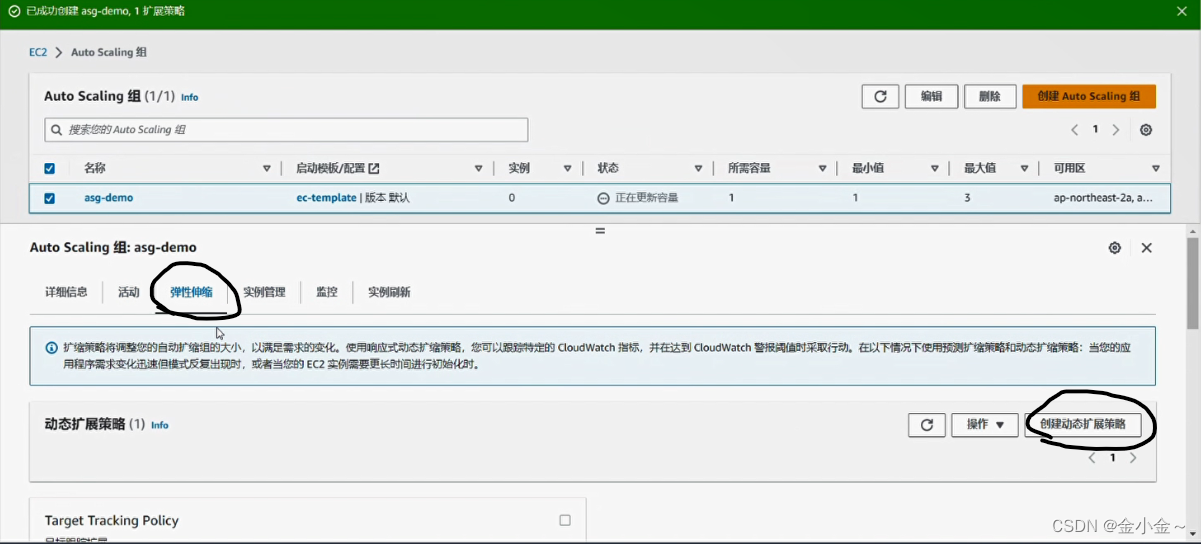Click the 最大值 value 3 in asg-demo row
Image resolution: width=1201 pixels, height=544 pixels.
(967, 198)
